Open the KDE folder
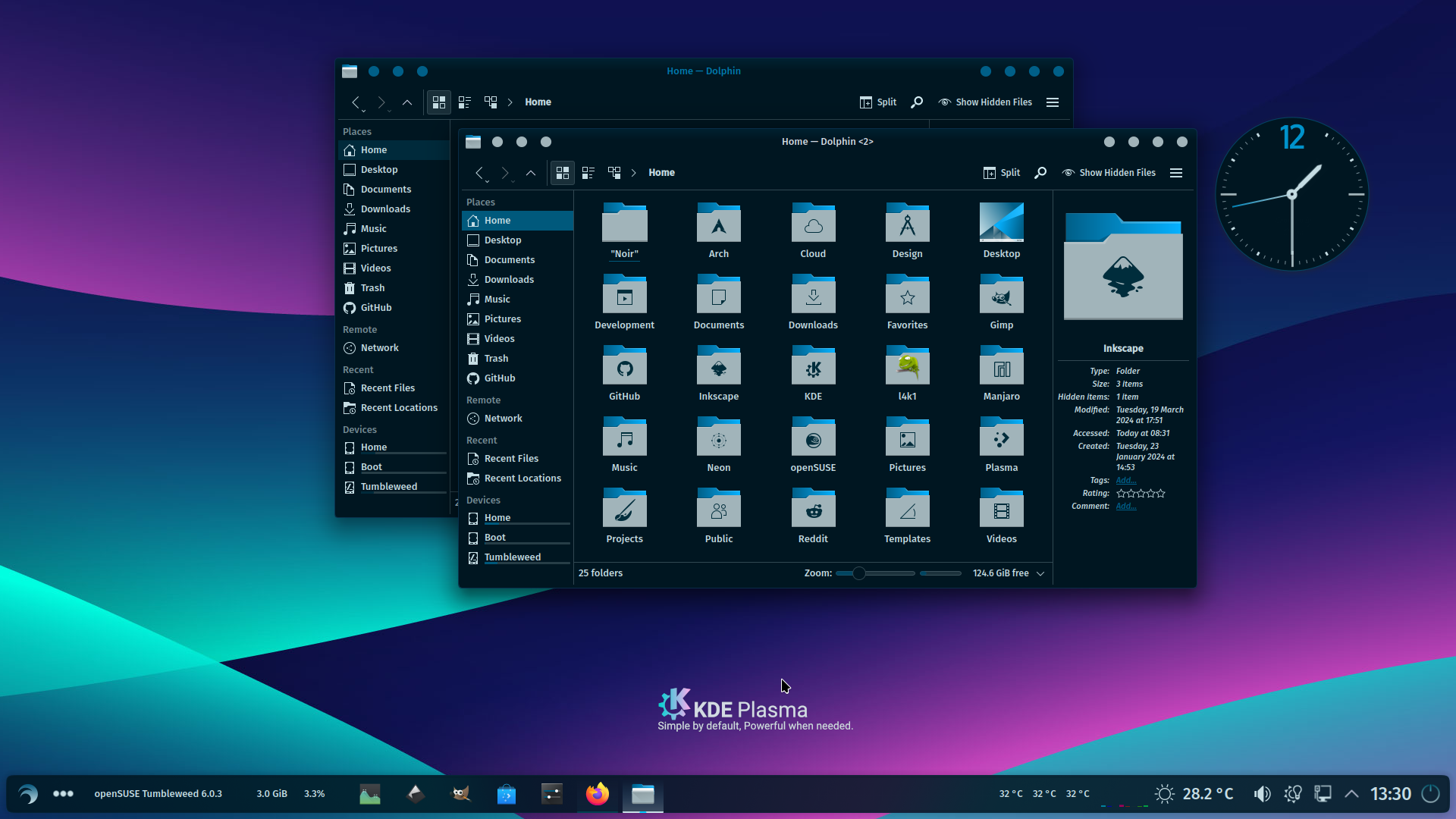This screenshot has width=1456, height=819. tap(813, 373)
